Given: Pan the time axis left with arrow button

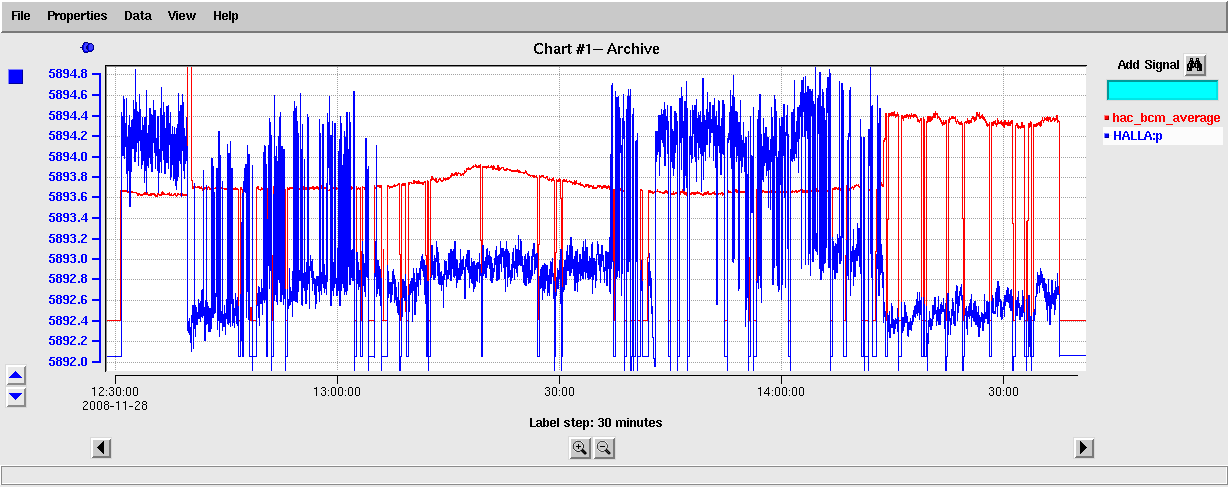Looking at the screenshot, I should pyautogui.click(x=101, y=448).
